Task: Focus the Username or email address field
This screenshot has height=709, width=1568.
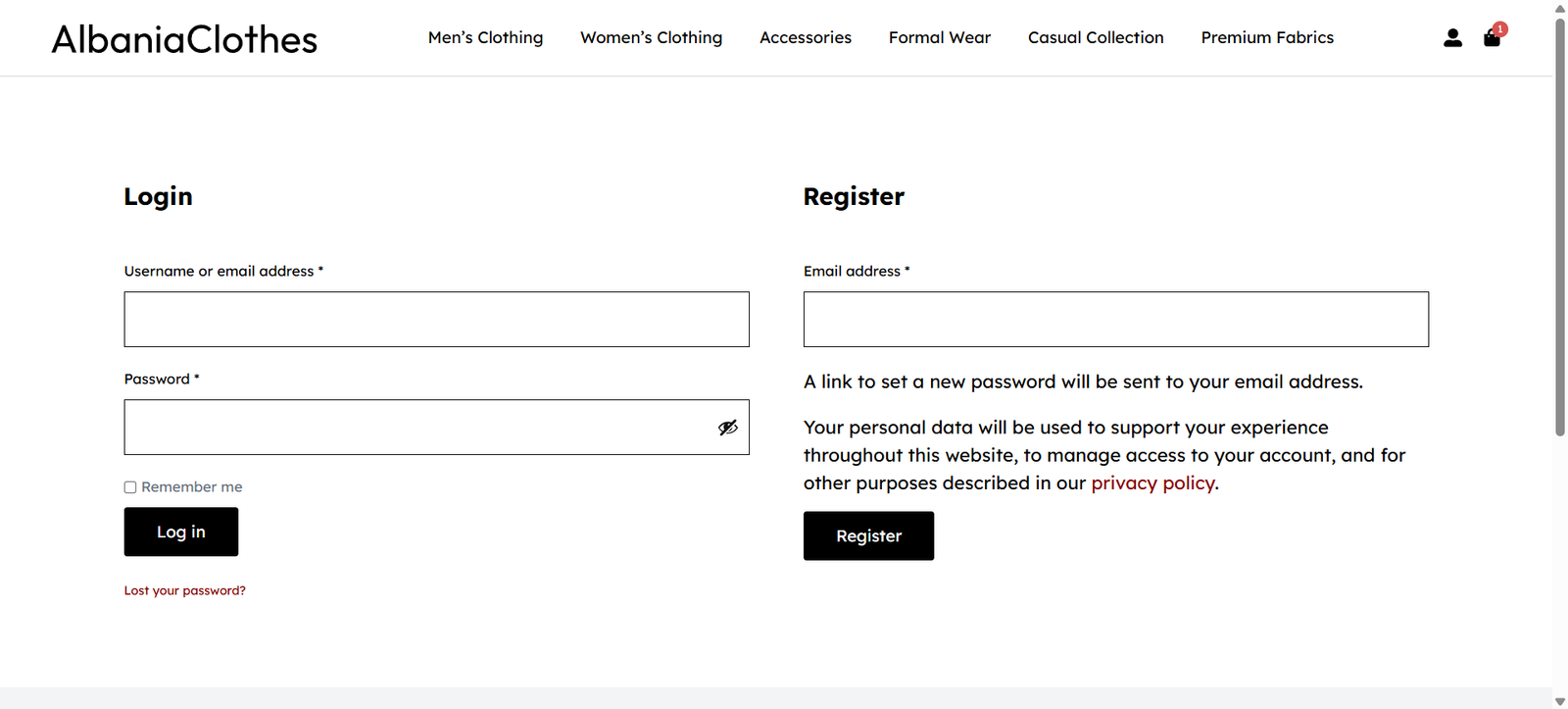Action: [436, 319]
